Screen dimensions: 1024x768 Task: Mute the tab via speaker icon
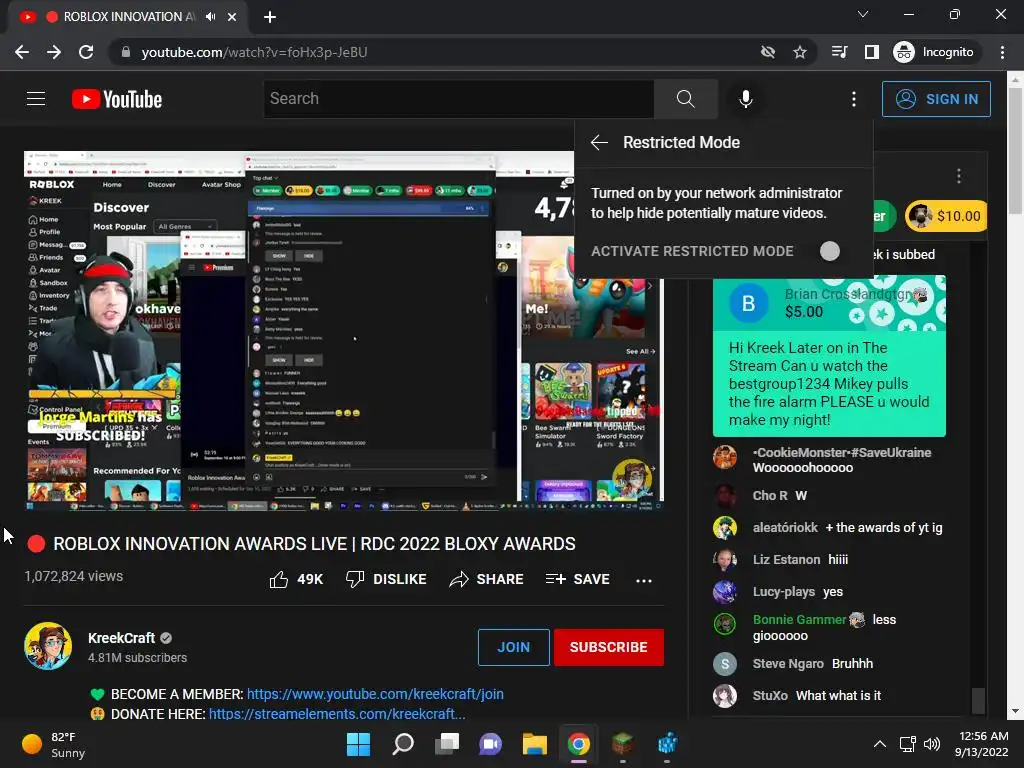tap(210, 17)
